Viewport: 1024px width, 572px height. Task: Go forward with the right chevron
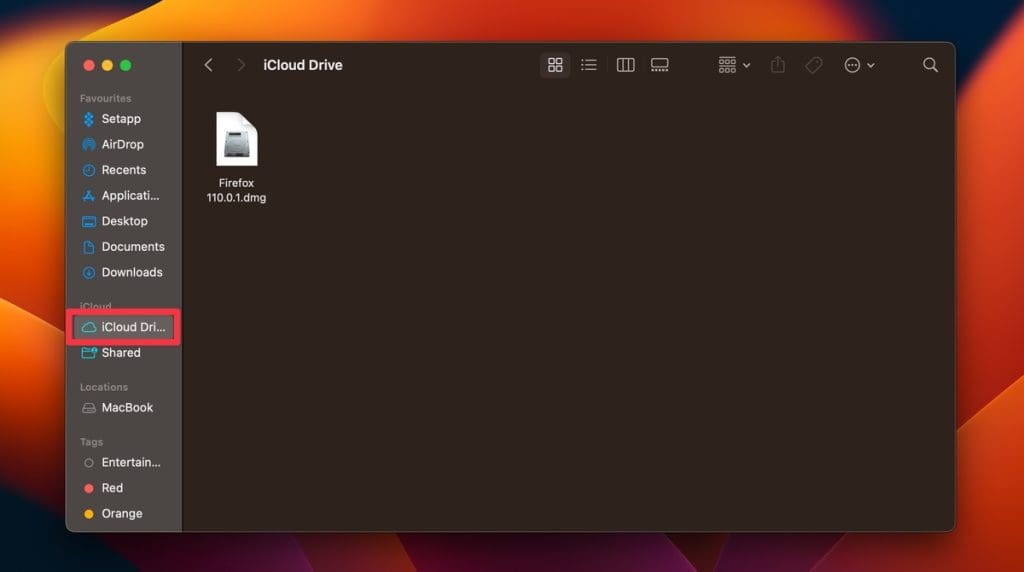tap(241, 65)
